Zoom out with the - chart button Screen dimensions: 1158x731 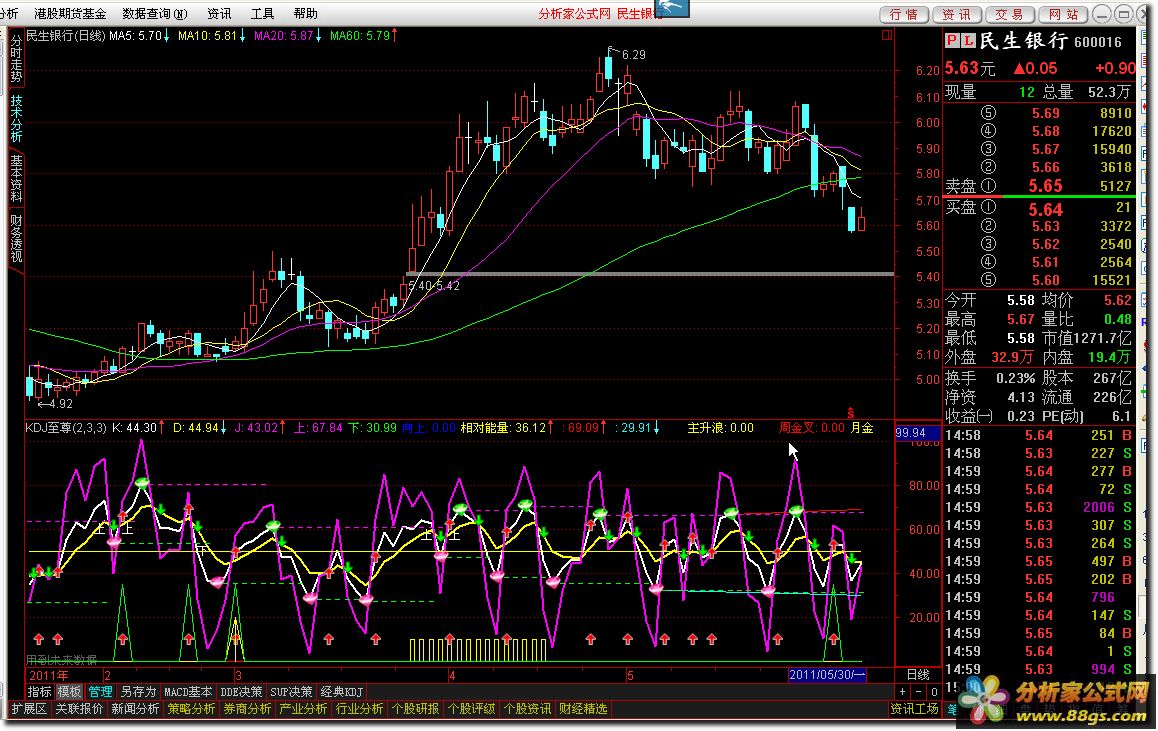918,692
